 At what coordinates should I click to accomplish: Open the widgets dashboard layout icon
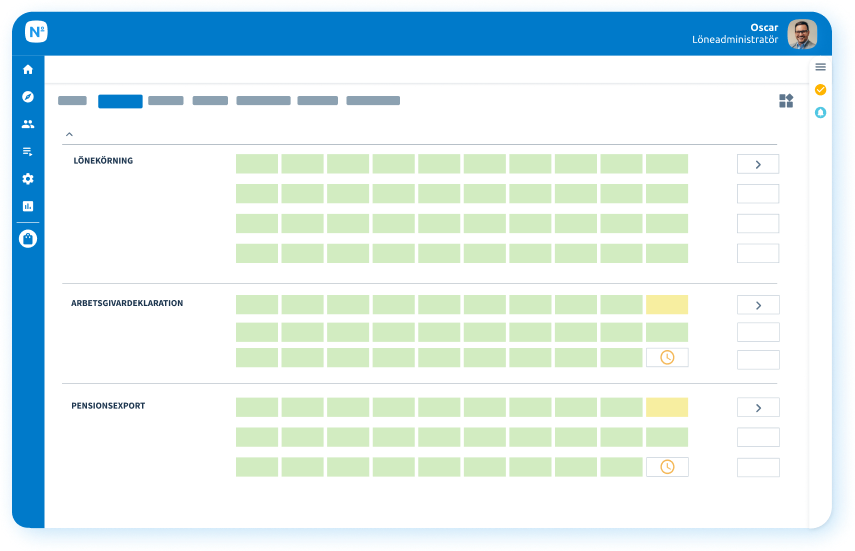pyautogui.click(x=786, y=101)
